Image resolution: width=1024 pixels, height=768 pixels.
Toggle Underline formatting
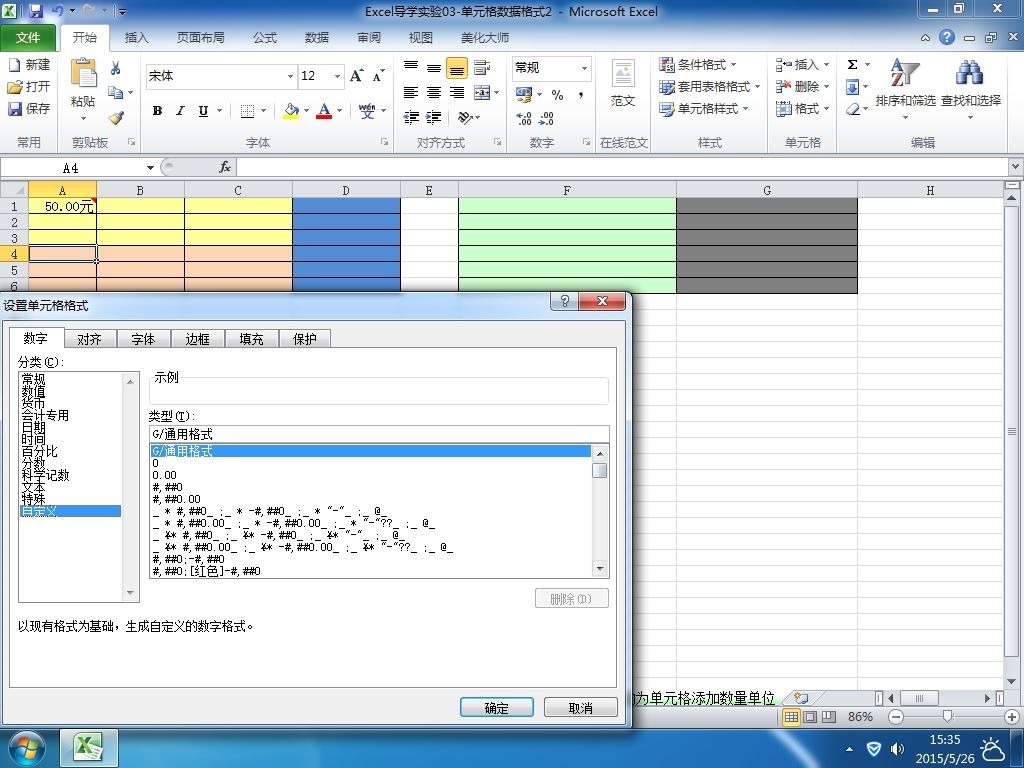click(x=203, y=111)
